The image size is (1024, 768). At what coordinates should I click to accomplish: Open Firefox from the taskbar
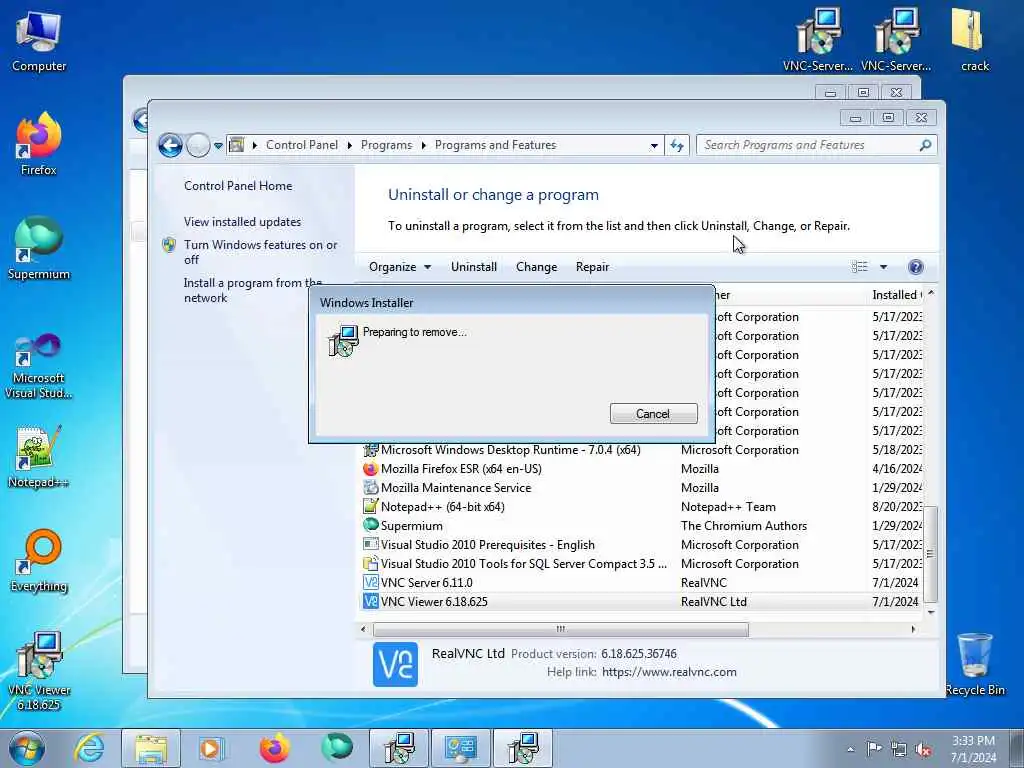point(274,748)
